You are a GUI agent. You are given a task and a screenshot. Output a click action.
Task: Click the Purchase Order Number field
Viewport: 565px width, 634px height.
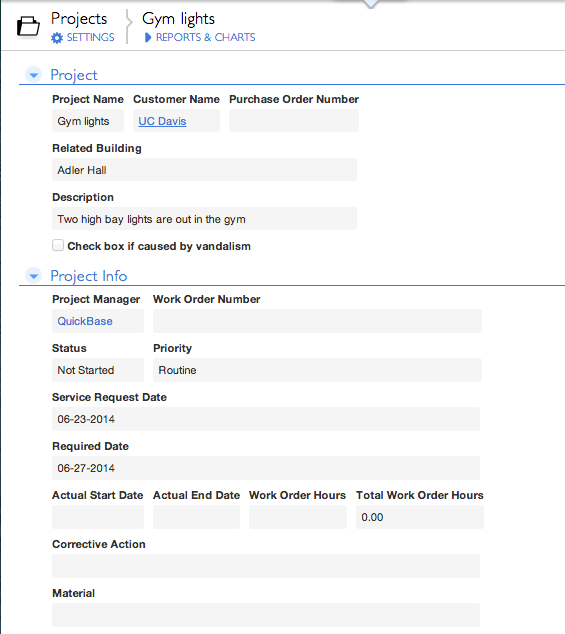pos(294,120)
